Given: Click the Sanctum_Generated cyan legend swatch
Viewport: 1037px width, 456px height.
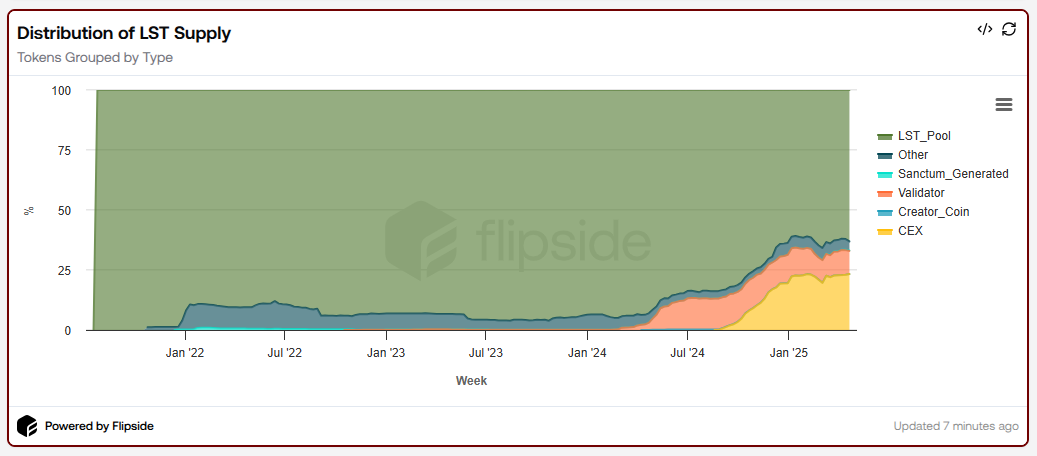Looking at the screenshot, I should [884, 174].
